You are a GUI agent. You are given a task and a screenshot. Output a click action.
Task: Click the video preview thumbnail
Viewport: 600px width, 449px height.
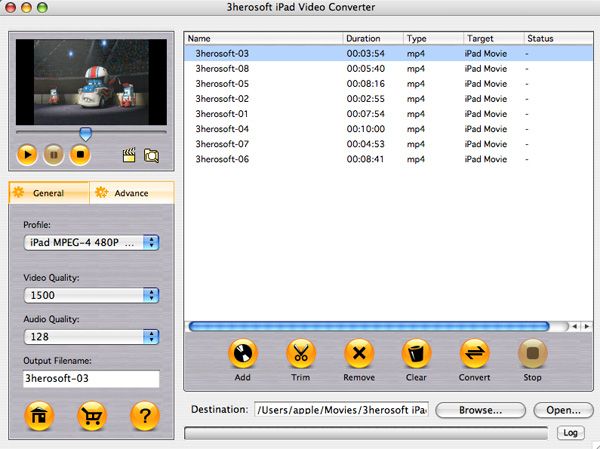click(x=91, y=82)
